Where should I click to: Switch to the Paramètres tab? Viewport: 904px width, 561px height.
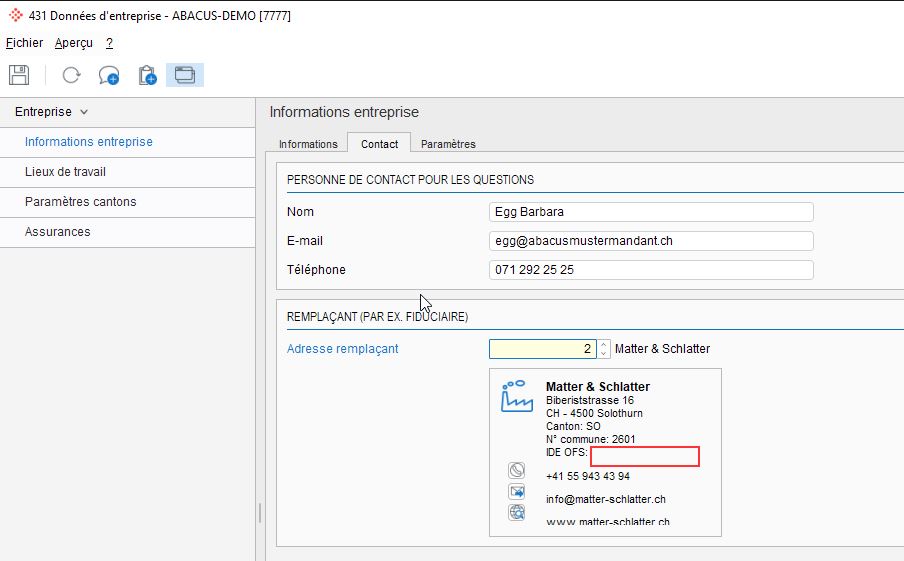pos(448,144)
